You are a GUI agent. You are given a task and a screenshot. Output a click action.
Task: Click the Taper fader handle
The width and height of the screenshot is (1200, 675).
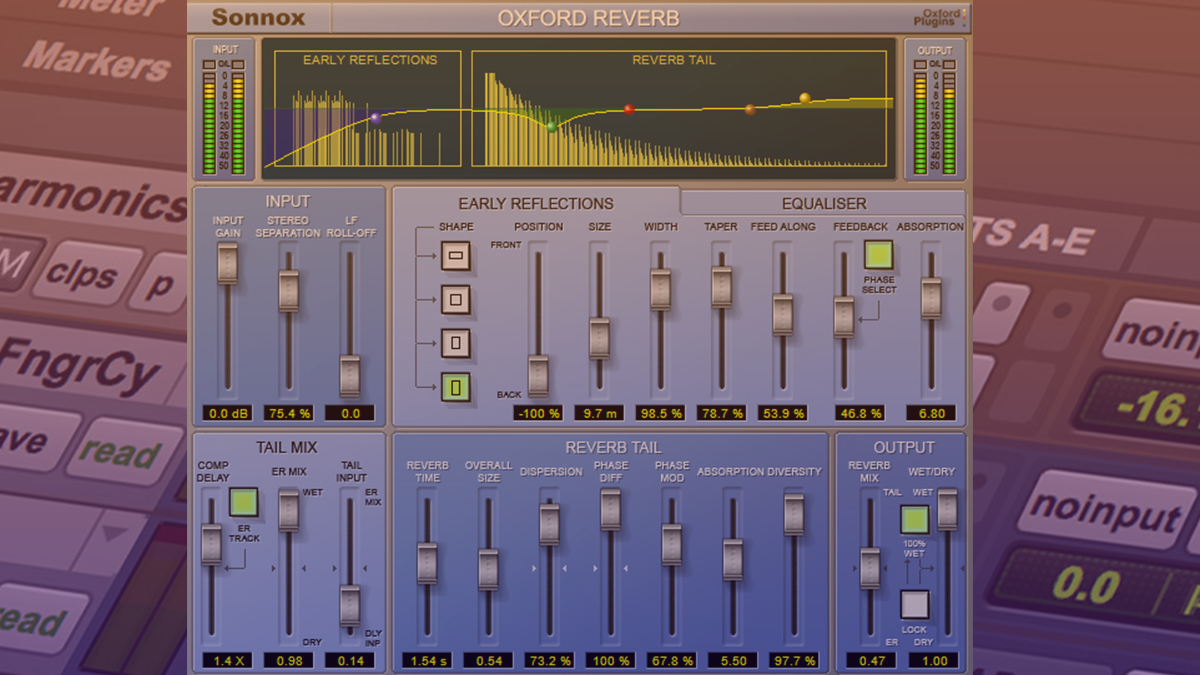[721, 287]
